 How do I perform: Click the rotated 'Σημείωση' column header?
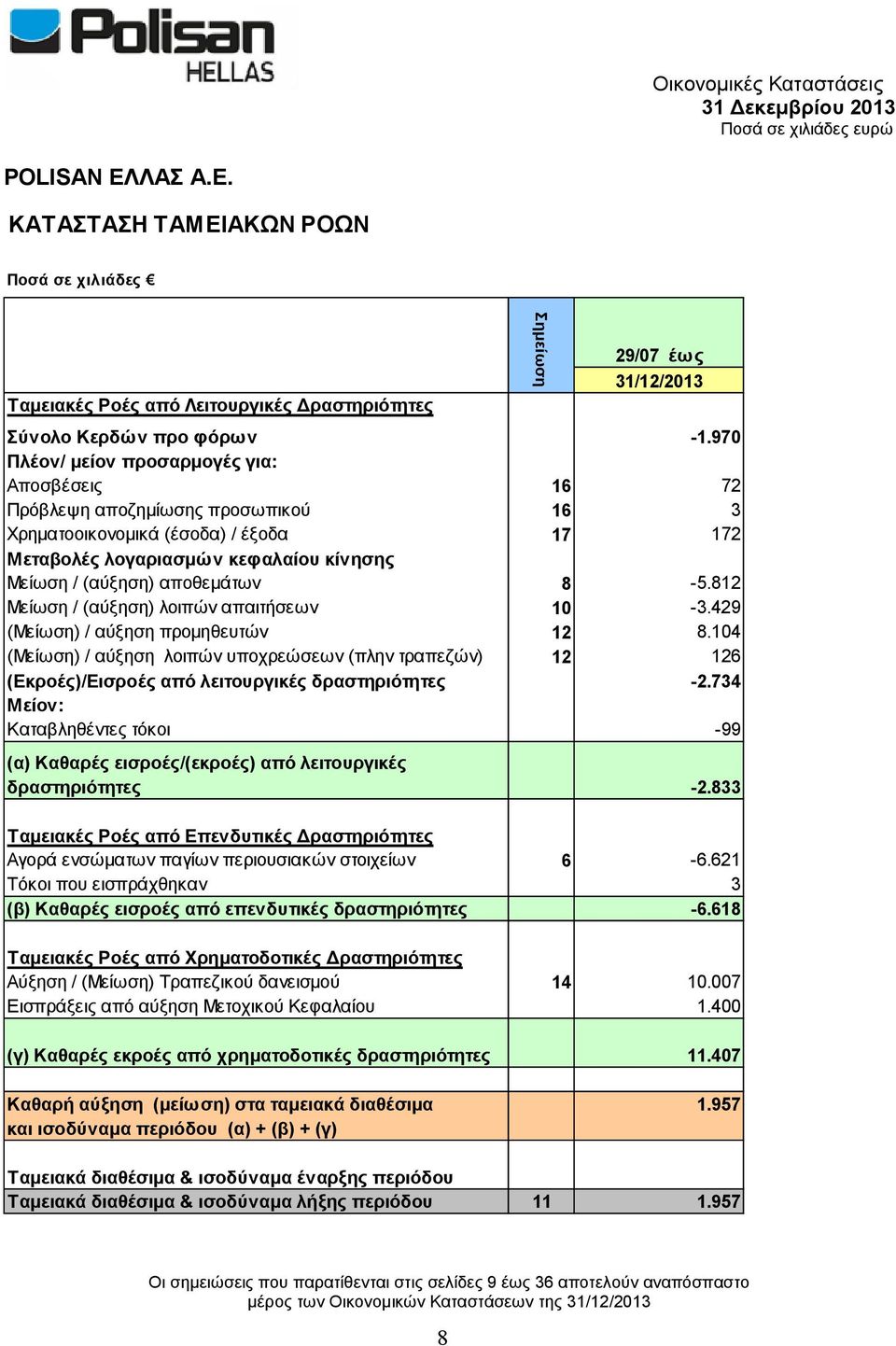pos(539,348)
